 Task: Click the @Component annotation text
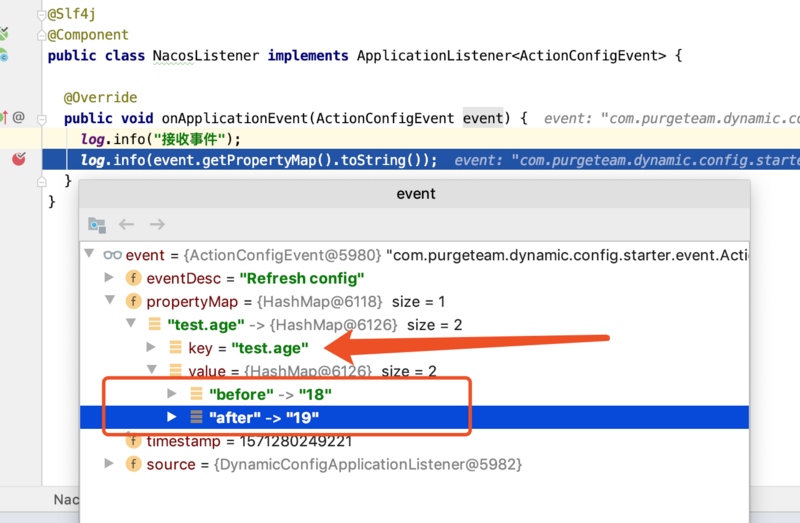click(88, 35)
